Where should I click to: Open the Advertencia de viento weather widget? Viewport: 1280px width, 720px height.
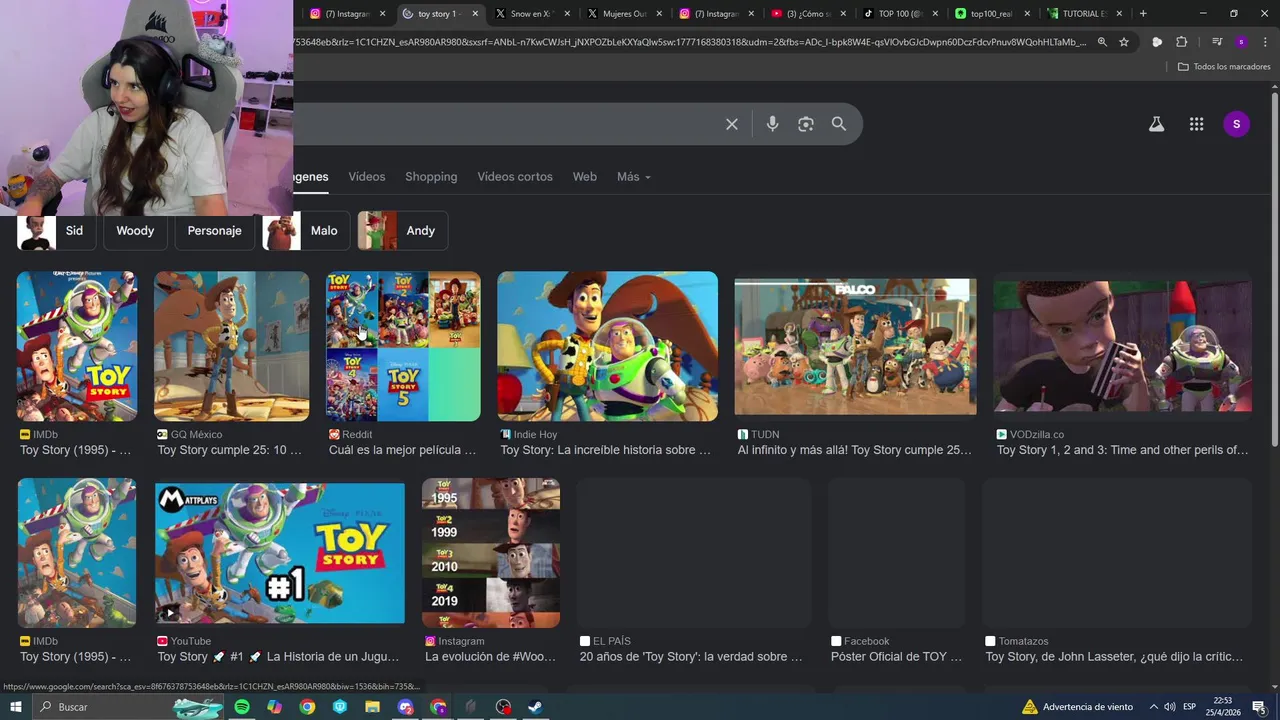1077,707
